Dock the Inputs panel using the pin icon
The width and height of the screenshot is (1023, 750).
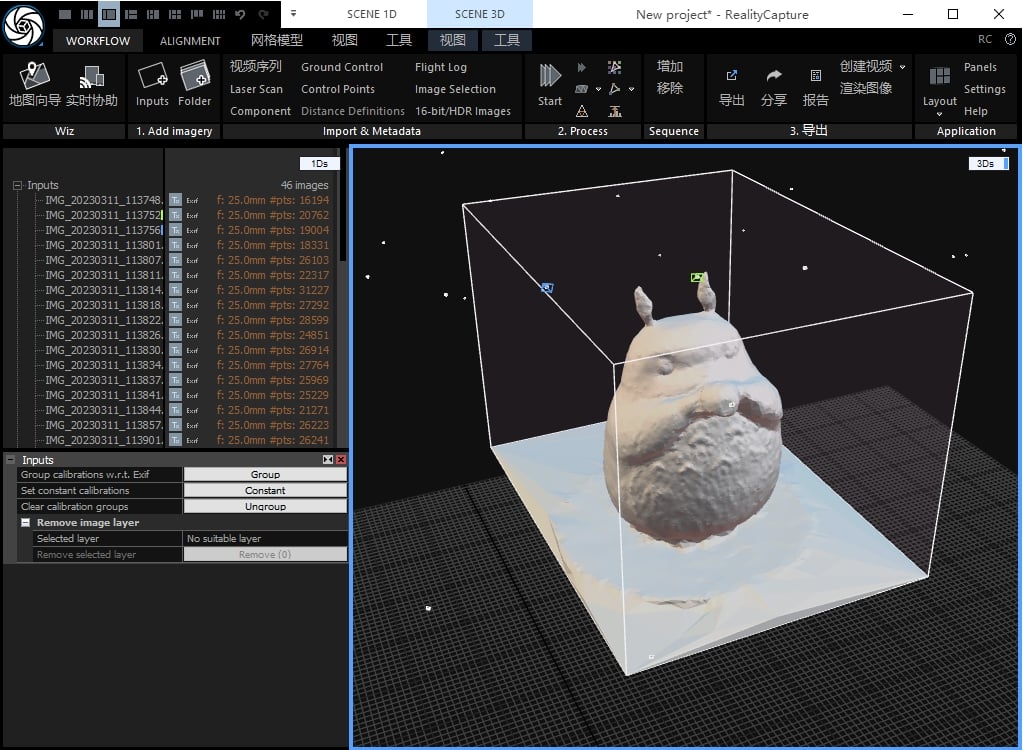click(x=328, y=460)
